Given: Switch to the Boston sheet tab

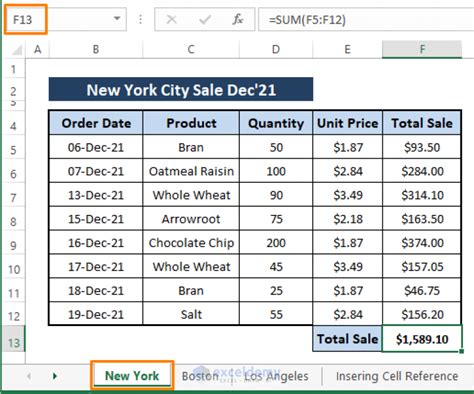Looking at the screenshot, I should 200,376.
